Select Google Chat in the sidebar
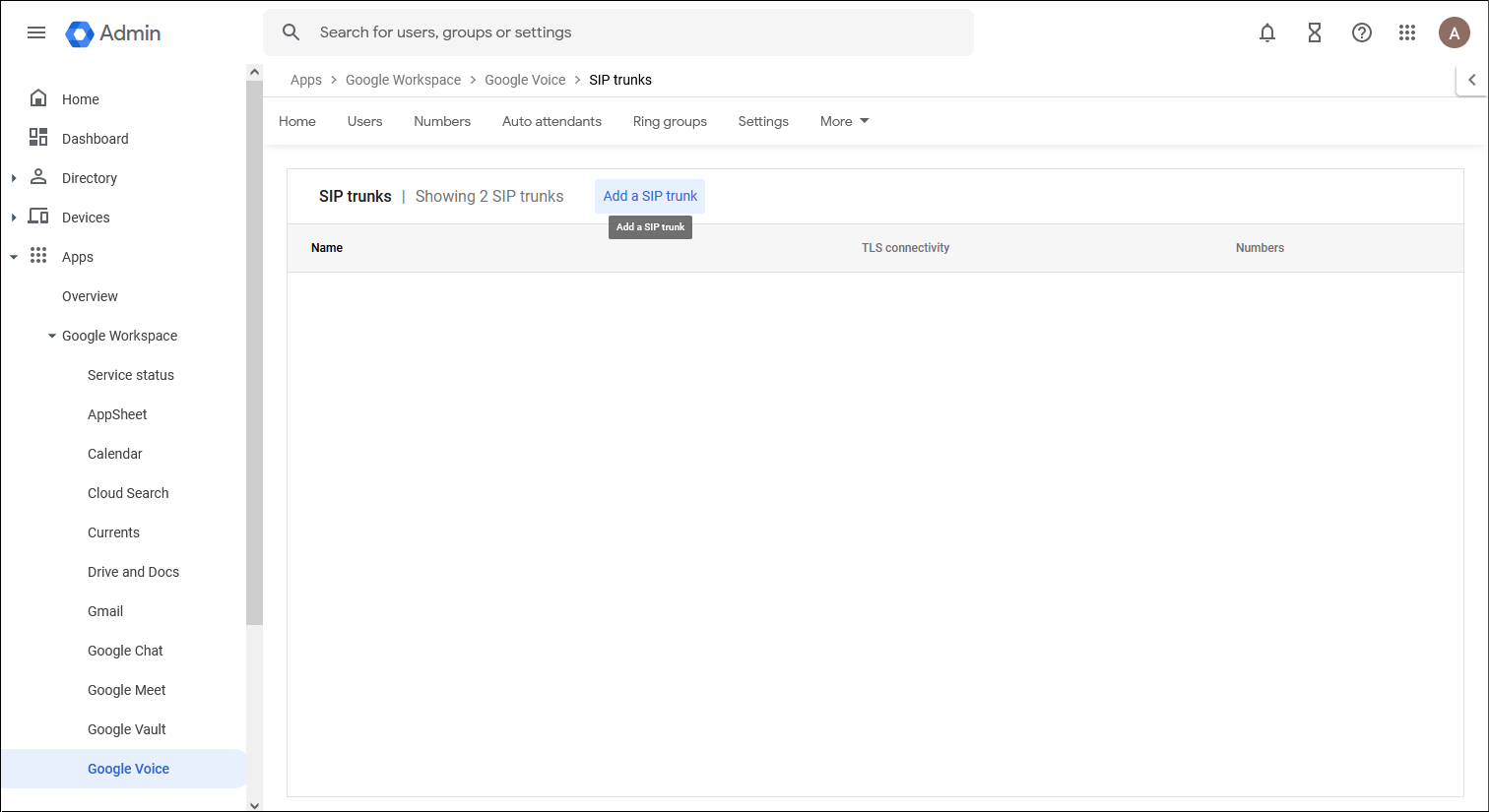This screenshot has width=1489, height=812. pyautogui.click(x=125, y=651)
